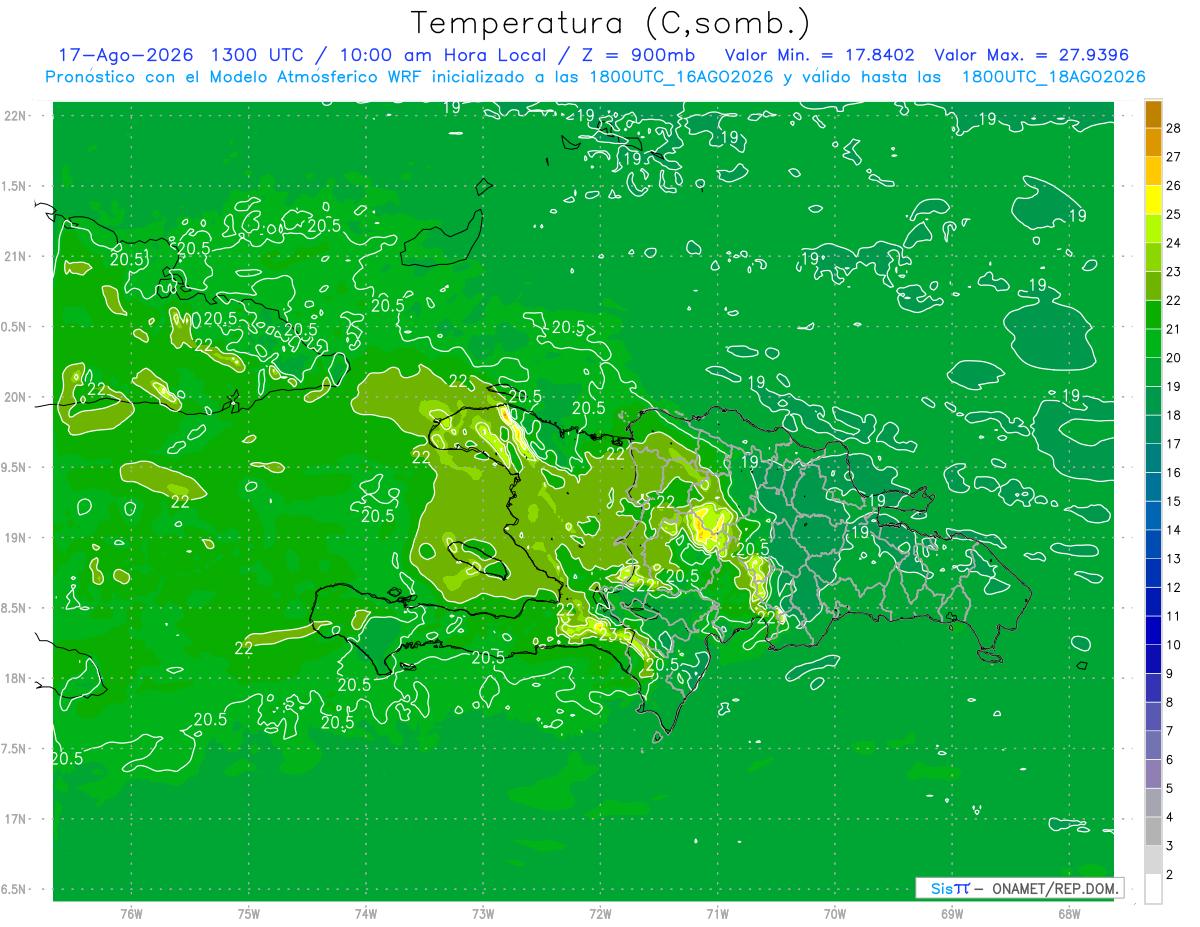Click the light purple swatch between 5 and 6
Viewport: 1200px width, 927px height.
[1153, 774]
